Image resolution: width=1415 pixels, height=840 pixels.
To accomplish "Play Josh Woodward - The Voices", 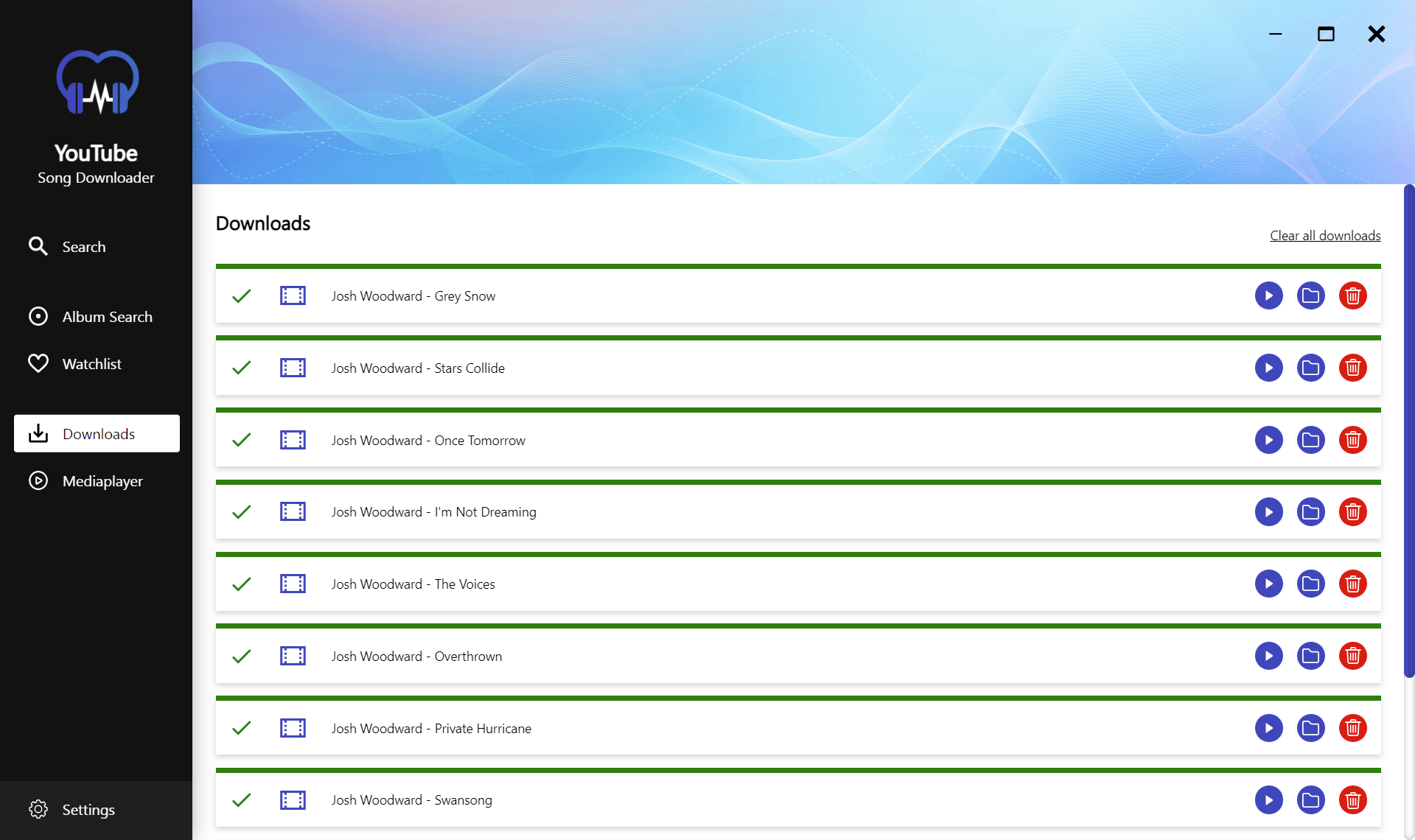I will coord(1268,584).
